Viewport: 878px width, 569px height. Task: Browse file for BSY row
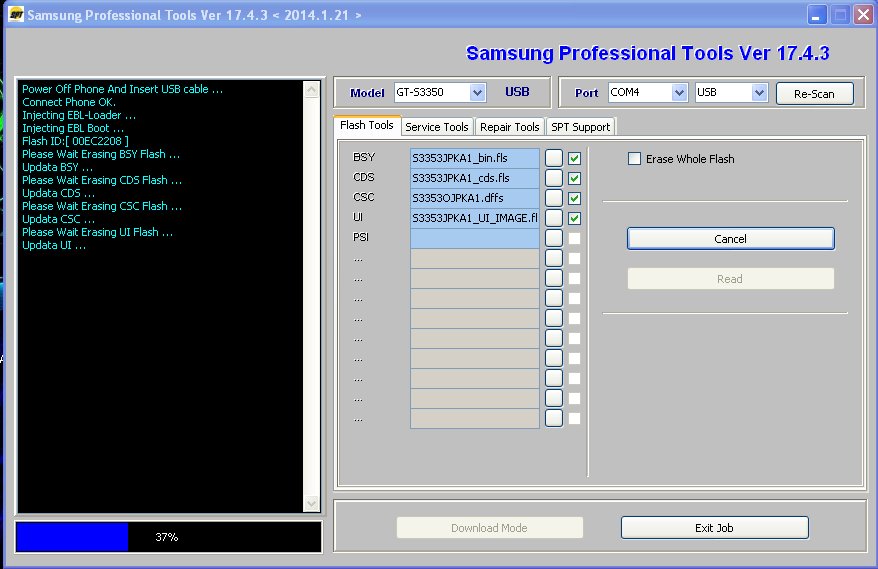(x=554, y=158)
